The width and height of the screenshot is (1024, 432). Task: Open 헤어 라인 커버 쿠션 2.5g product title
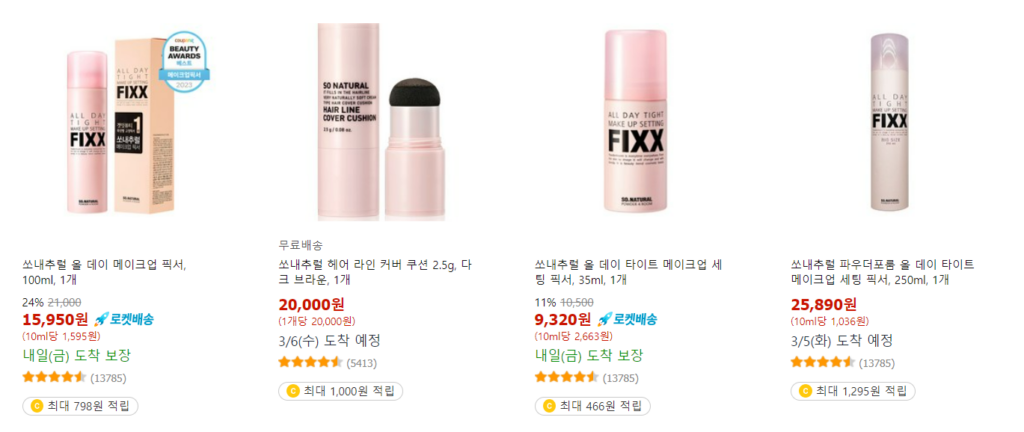coord(374,273)
